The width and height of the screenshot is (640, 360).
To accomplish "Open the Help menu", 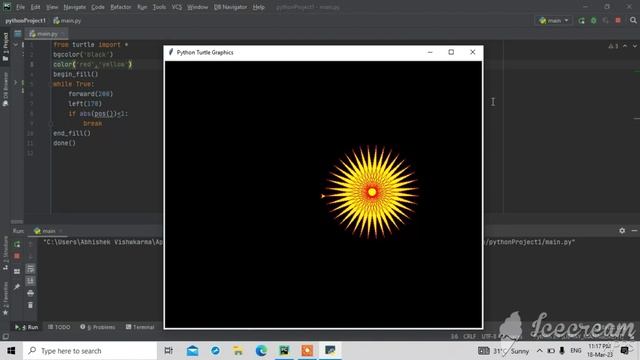I will (x=258, y=7).
